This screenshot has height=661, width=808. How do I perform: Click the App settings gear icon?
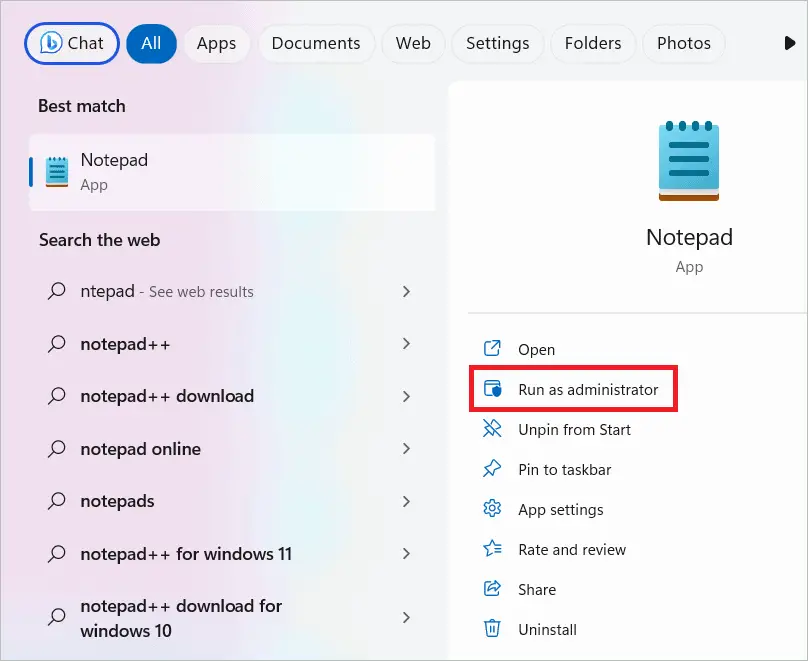(x=492, y=509)
